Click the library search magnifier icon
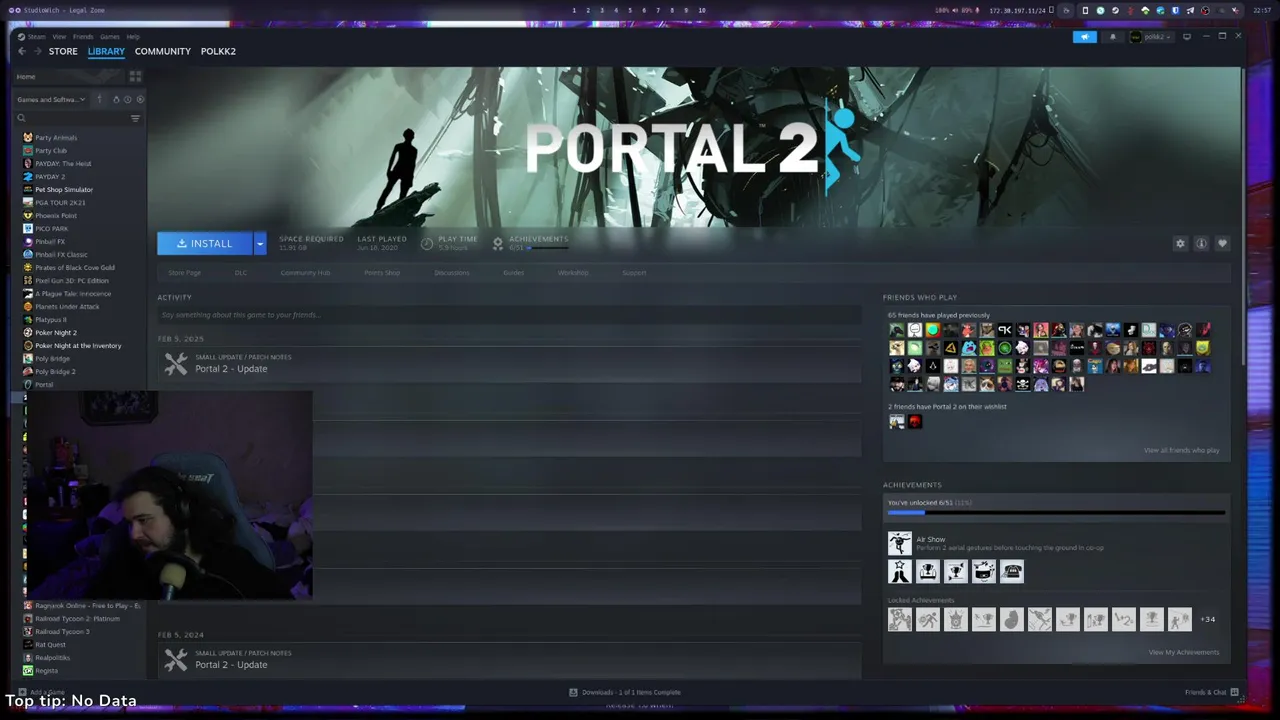 pos(21,118)
